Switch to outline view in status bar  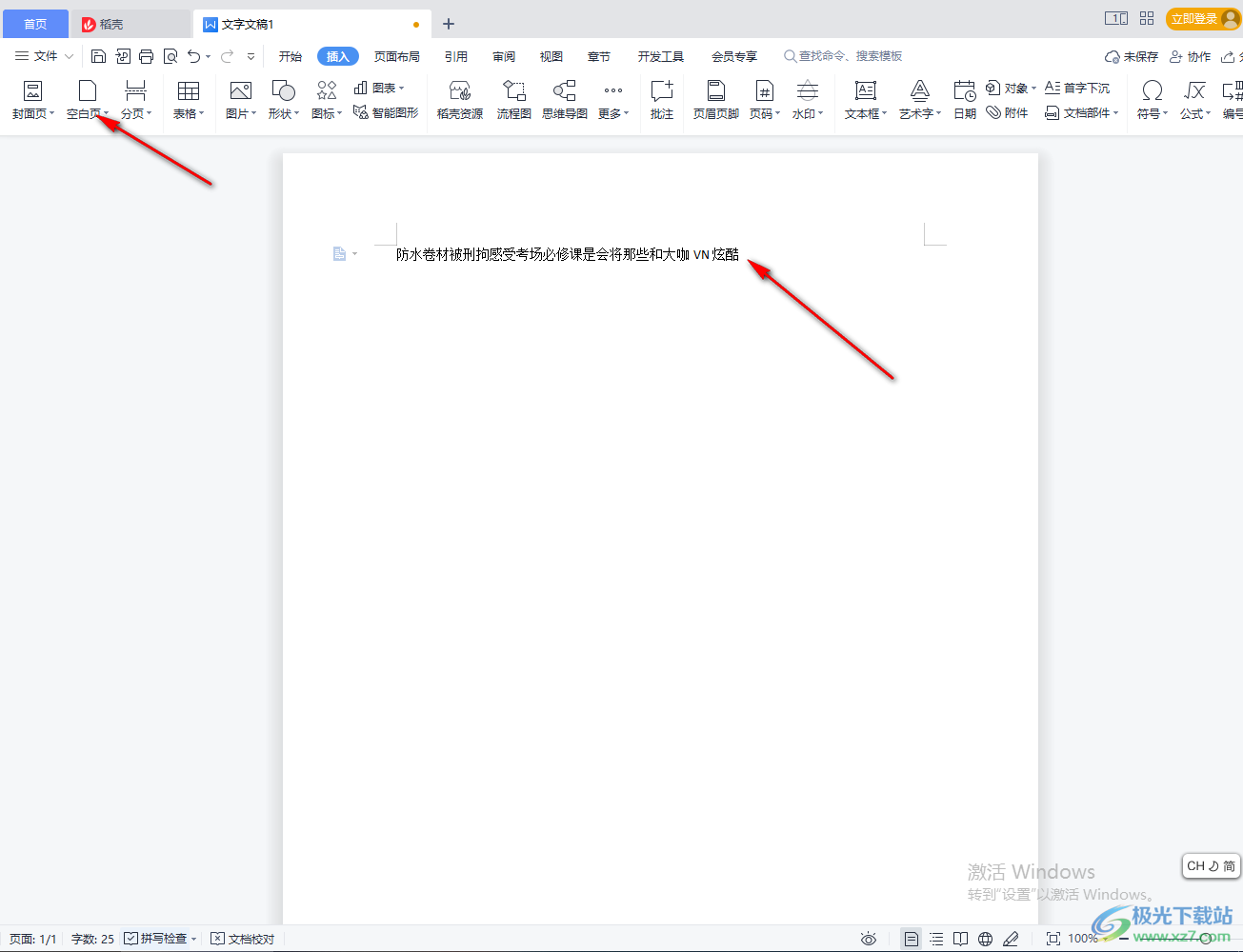coord(936,939)
